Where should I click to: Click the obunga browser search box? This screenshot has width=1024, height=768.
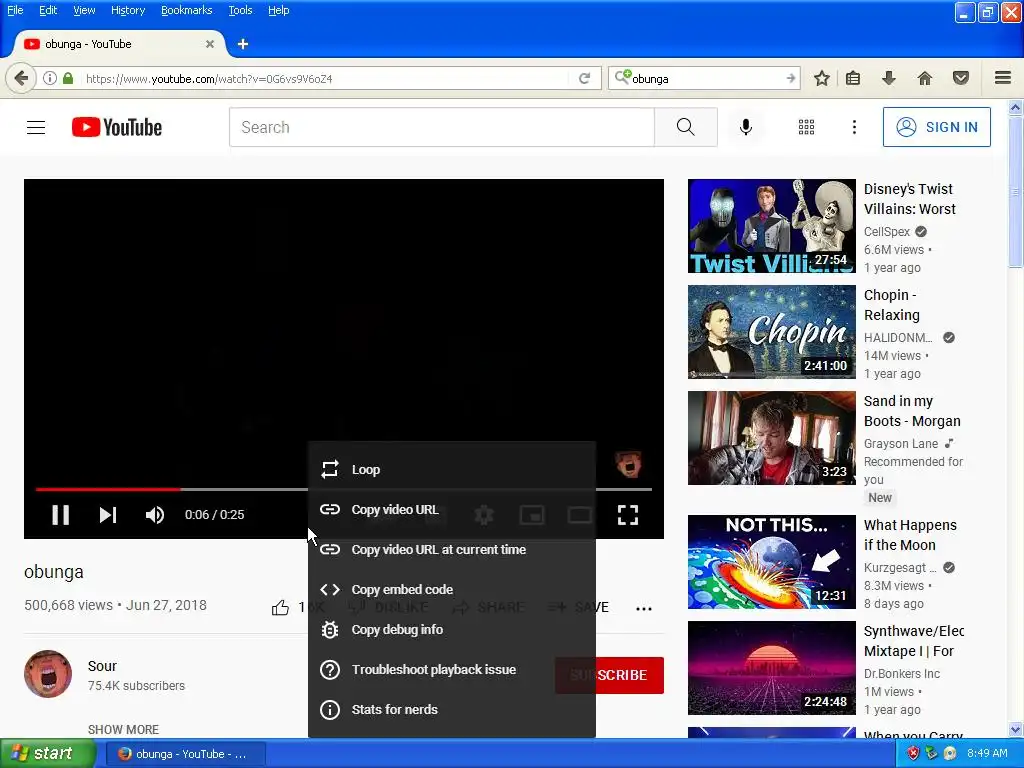(x=705, y=78)
